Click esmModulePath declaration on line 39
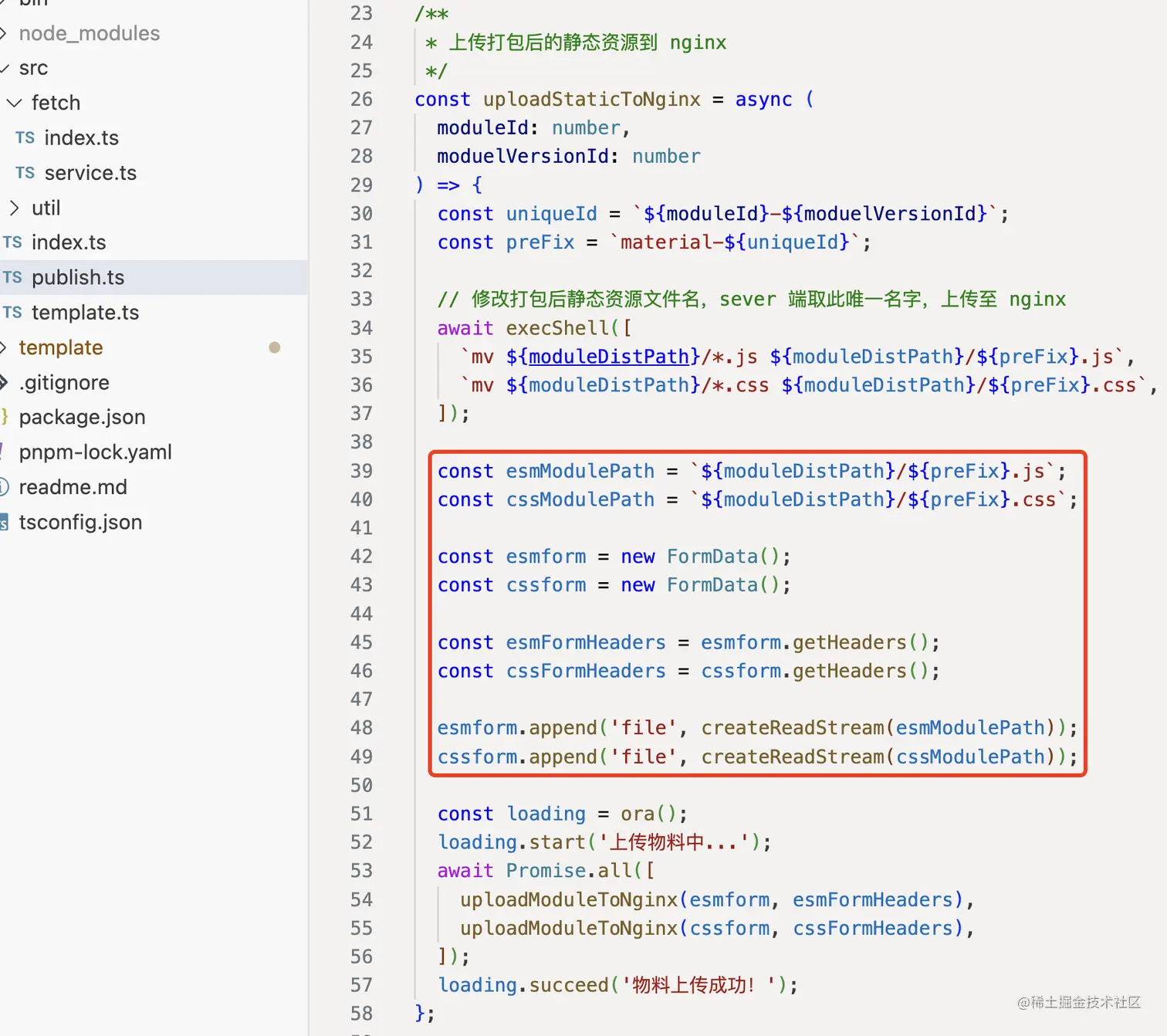 click(580, 471)
